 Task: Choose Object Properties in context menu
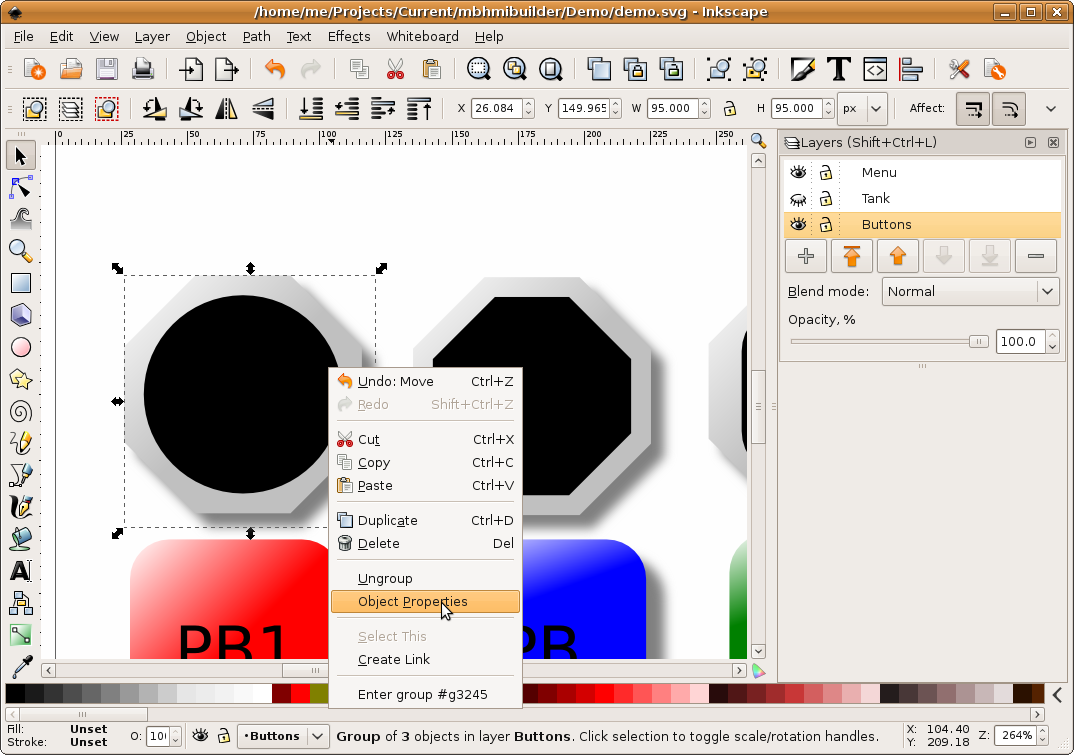(425, 602)
